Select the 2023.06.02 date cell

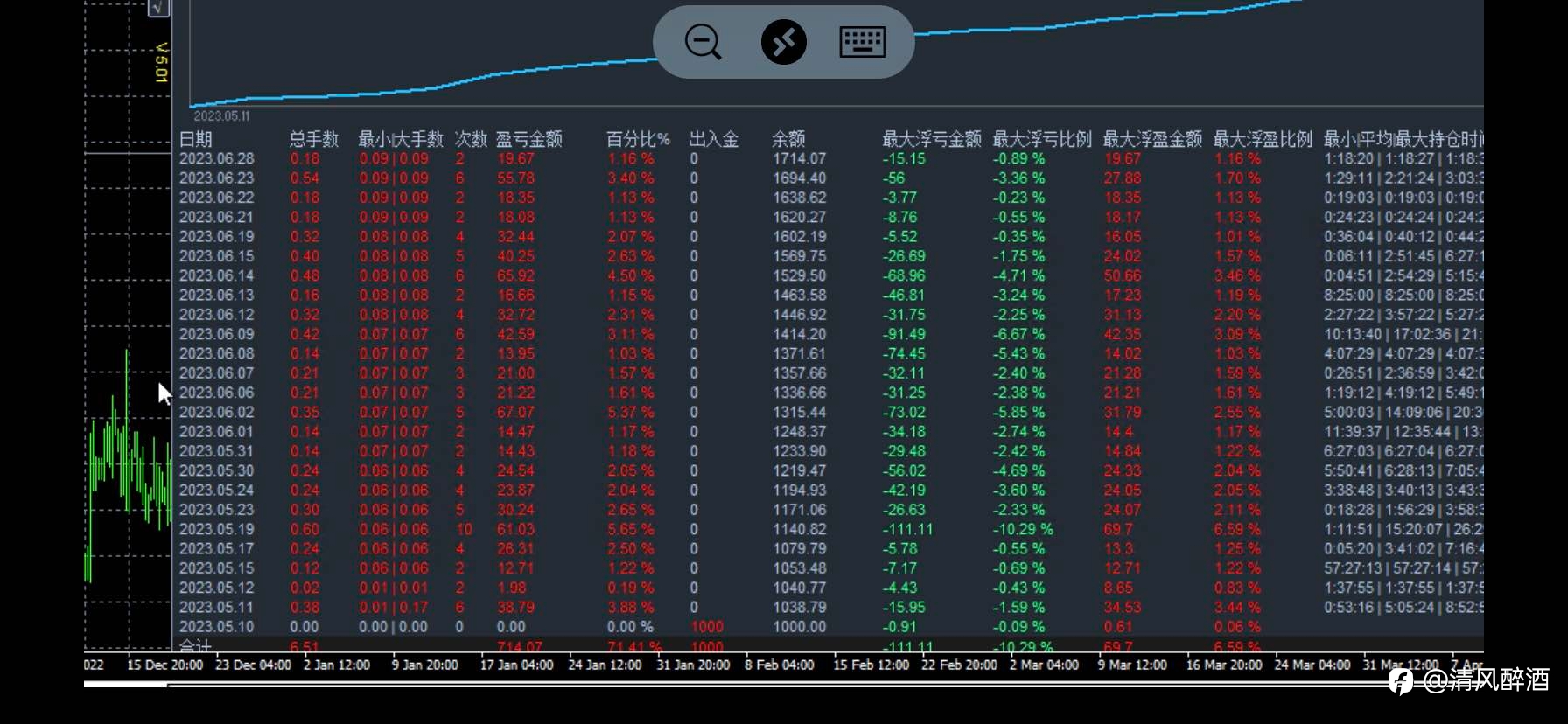(217, 412)
